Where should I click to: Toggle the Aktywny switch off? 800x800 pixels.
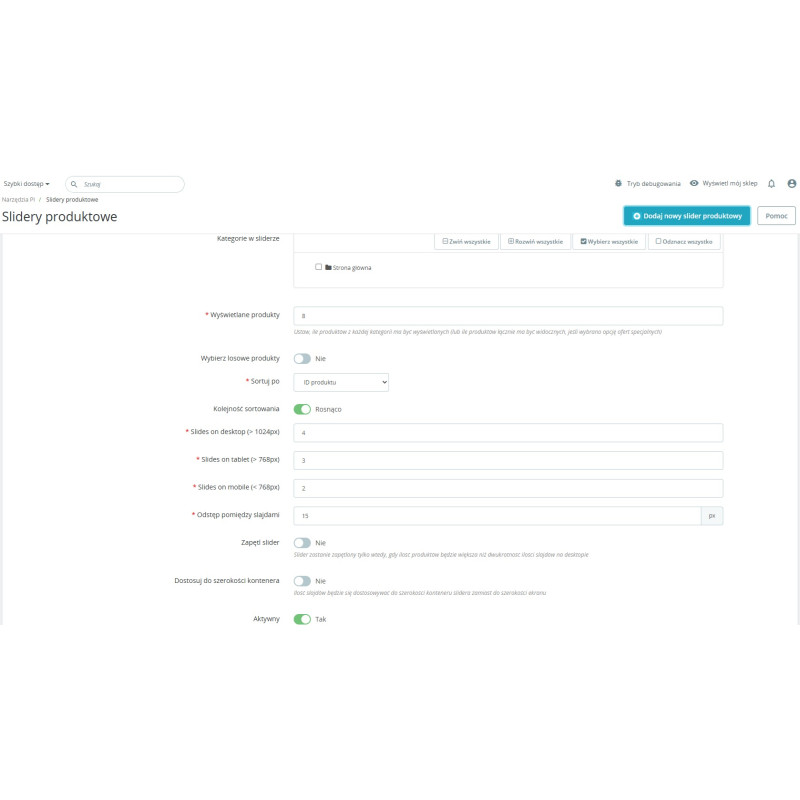point(301,619)
